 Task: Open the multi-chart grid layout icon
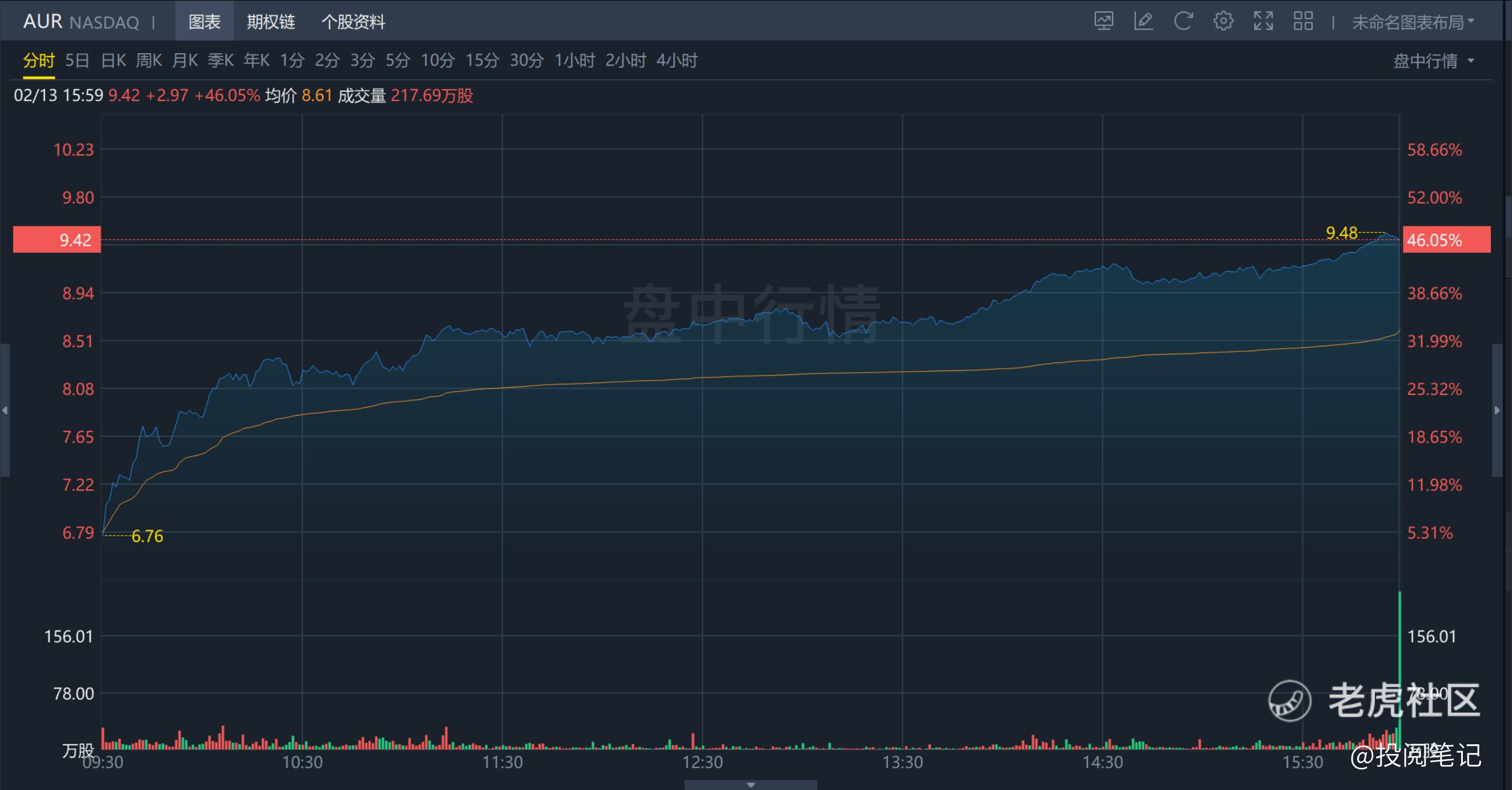pyautogui.click(x=1303, y=22)
